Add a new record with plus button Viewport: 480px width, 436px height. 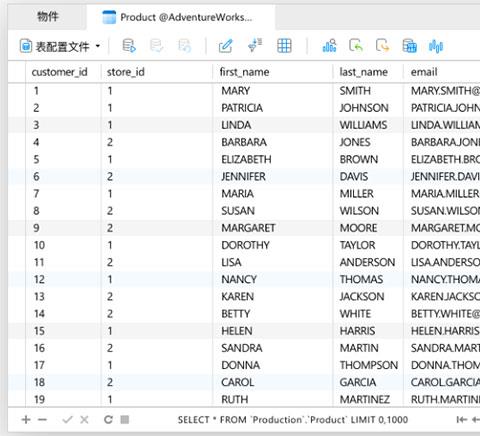(26, 420)
